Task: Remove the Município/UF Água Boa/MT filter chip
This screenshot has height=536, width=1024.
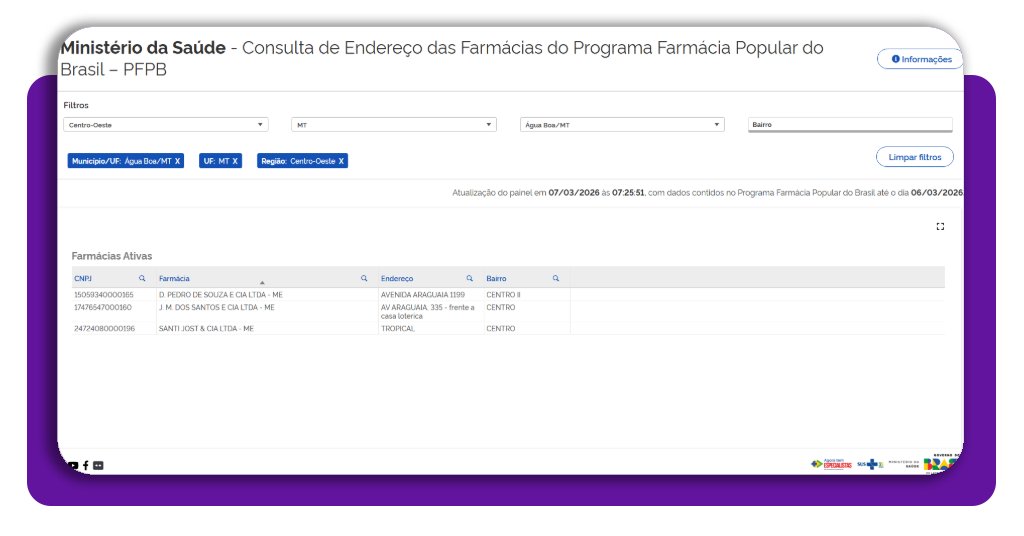Action: [x=177, y=161]
